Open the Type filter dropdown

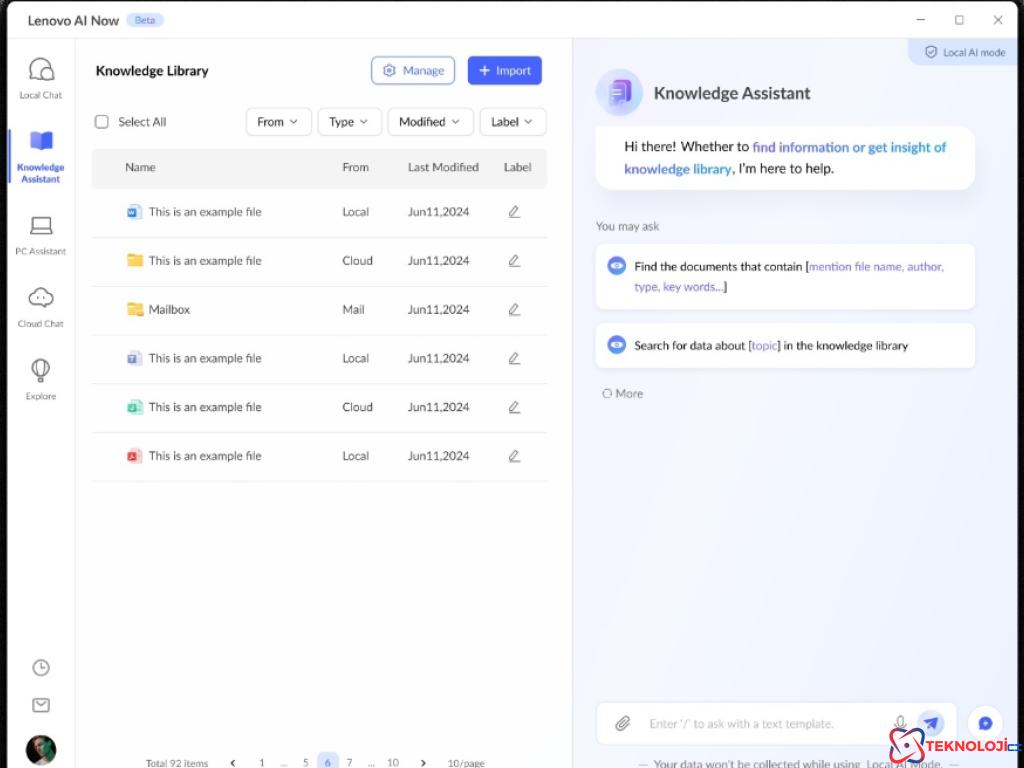349,122
